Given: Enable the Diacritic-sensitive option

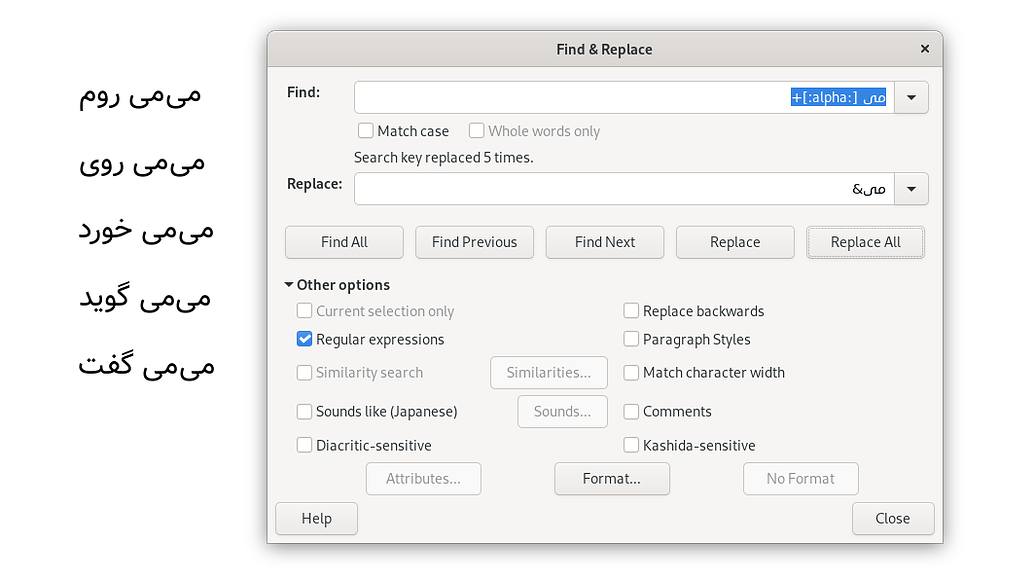Looking at the screenshot, I should (304, 445).
